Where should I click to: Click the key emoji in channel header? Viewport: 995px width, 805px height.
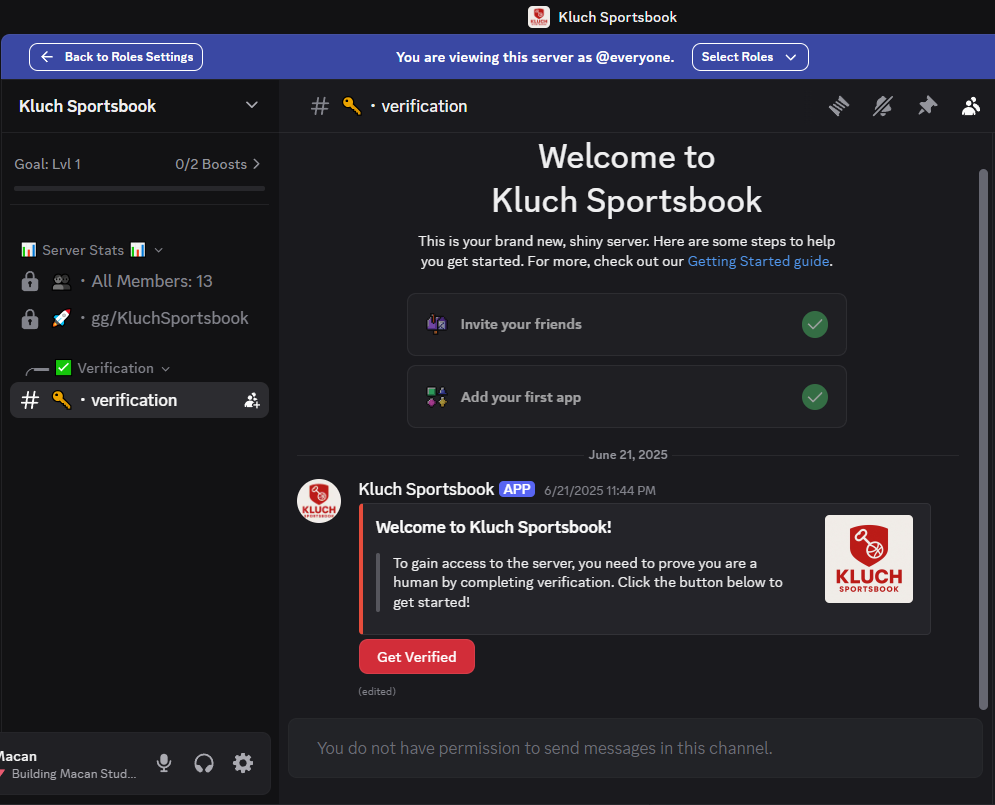352,106
